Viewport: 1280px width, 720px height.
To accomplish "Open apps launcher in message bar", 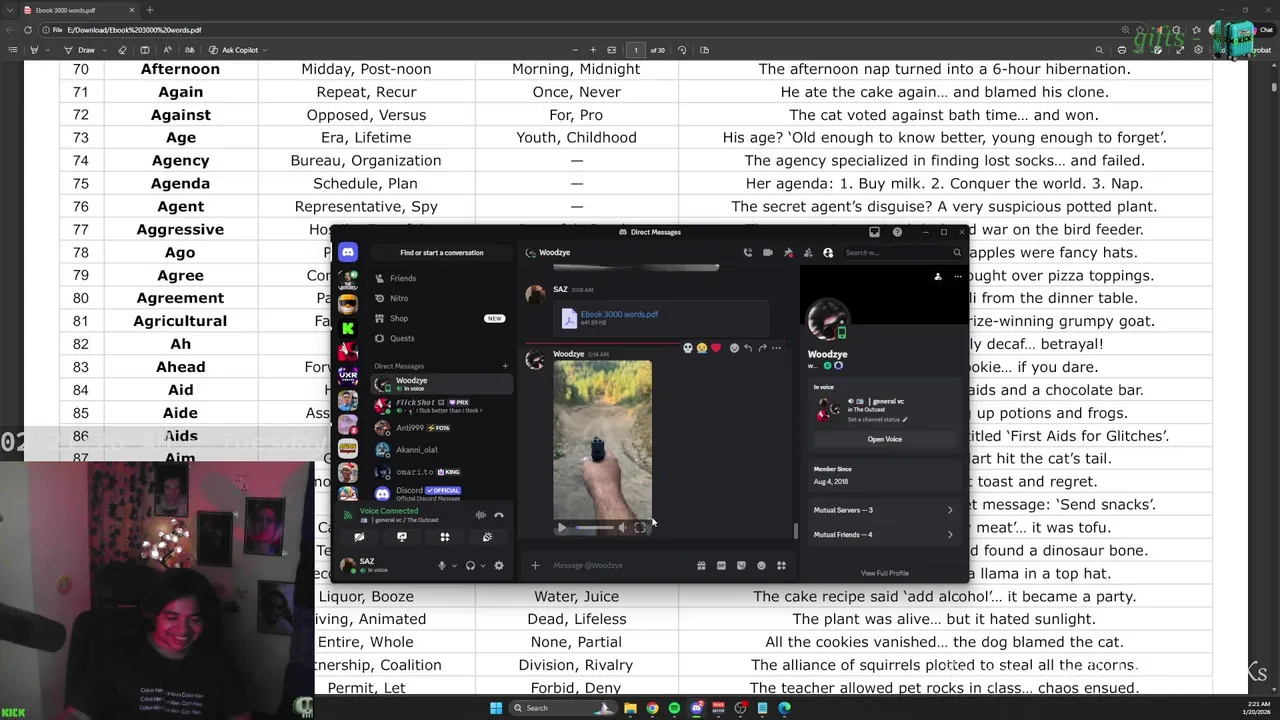I will click(781, 566).
